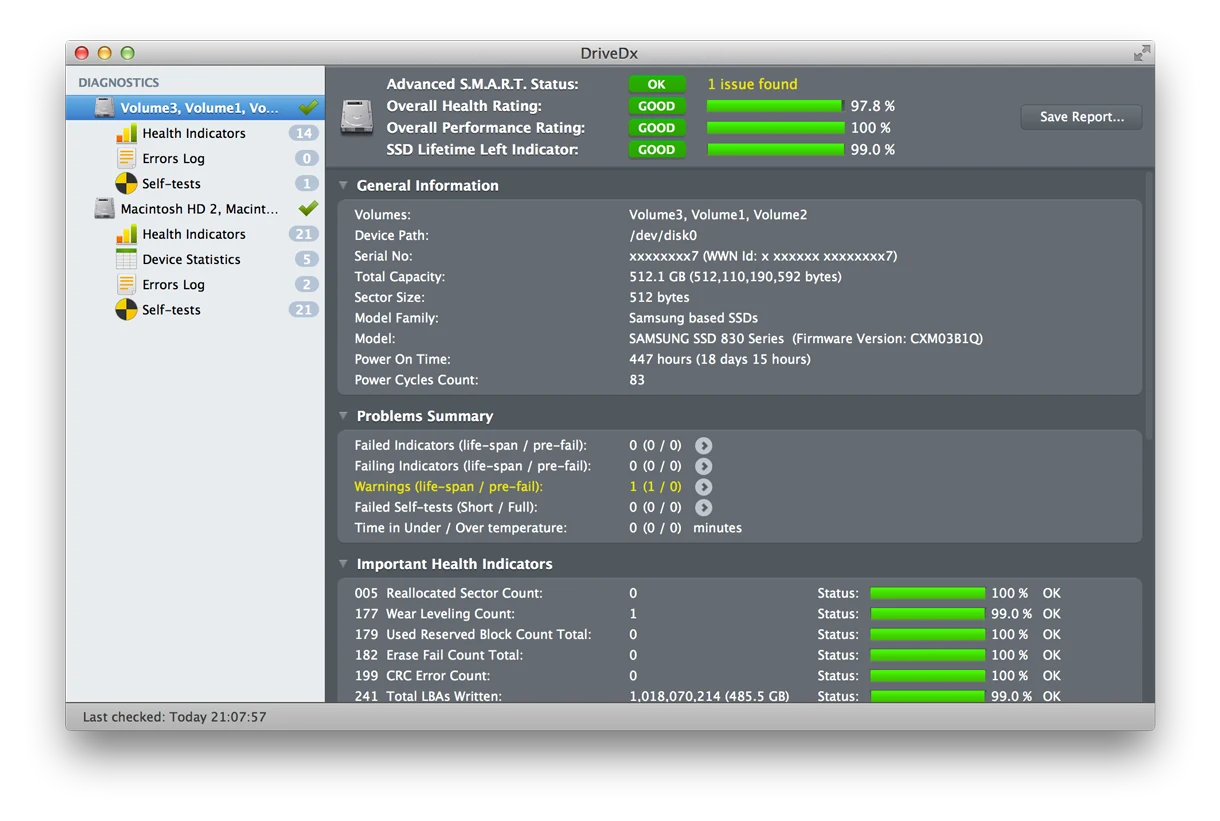Select Volume3, Volume1 drive in sidebar
1220x821 pixels.
[195, 107]
